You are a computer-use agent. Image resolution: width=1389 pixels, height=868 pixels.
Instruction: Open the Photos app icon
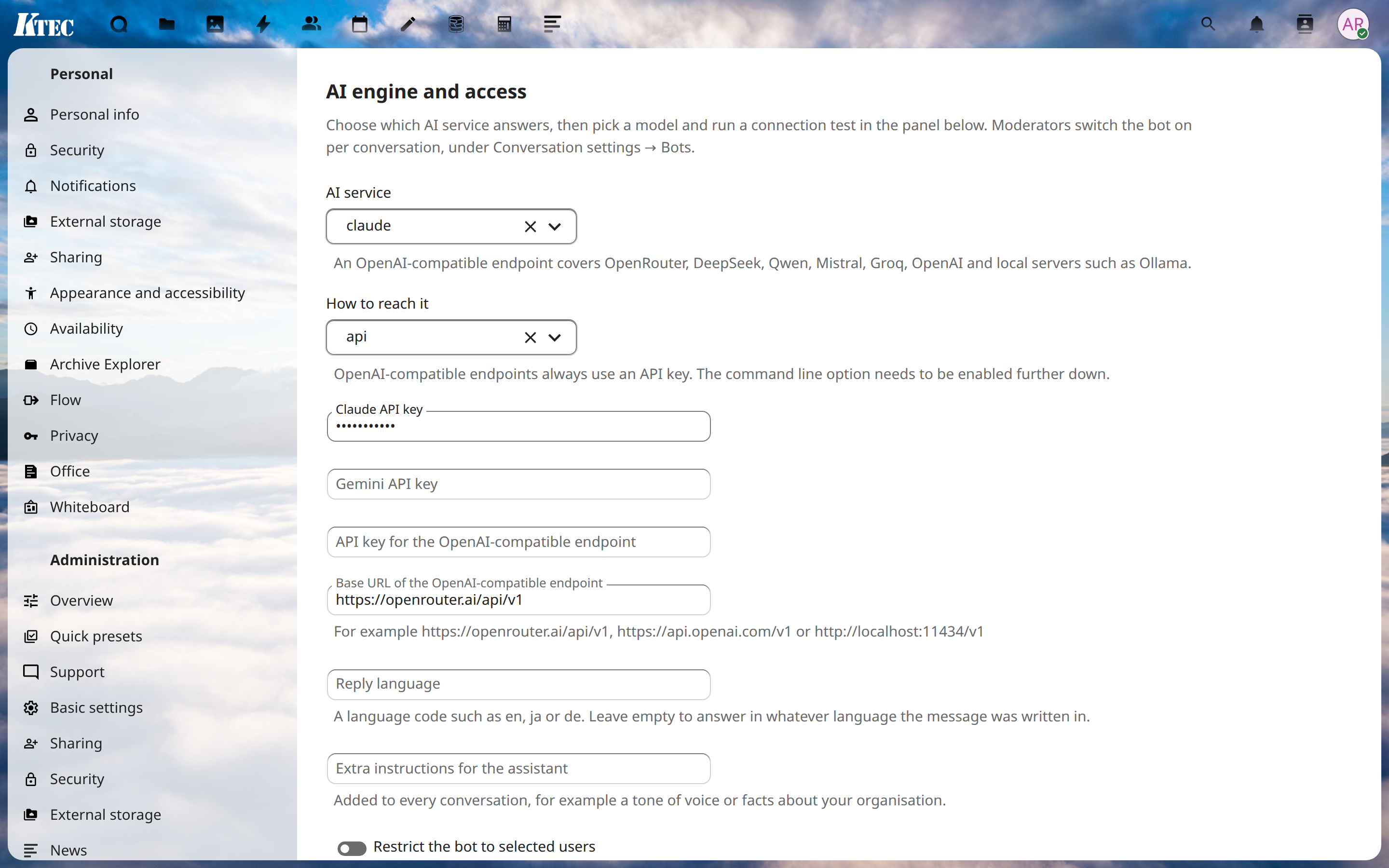point(215,24)
